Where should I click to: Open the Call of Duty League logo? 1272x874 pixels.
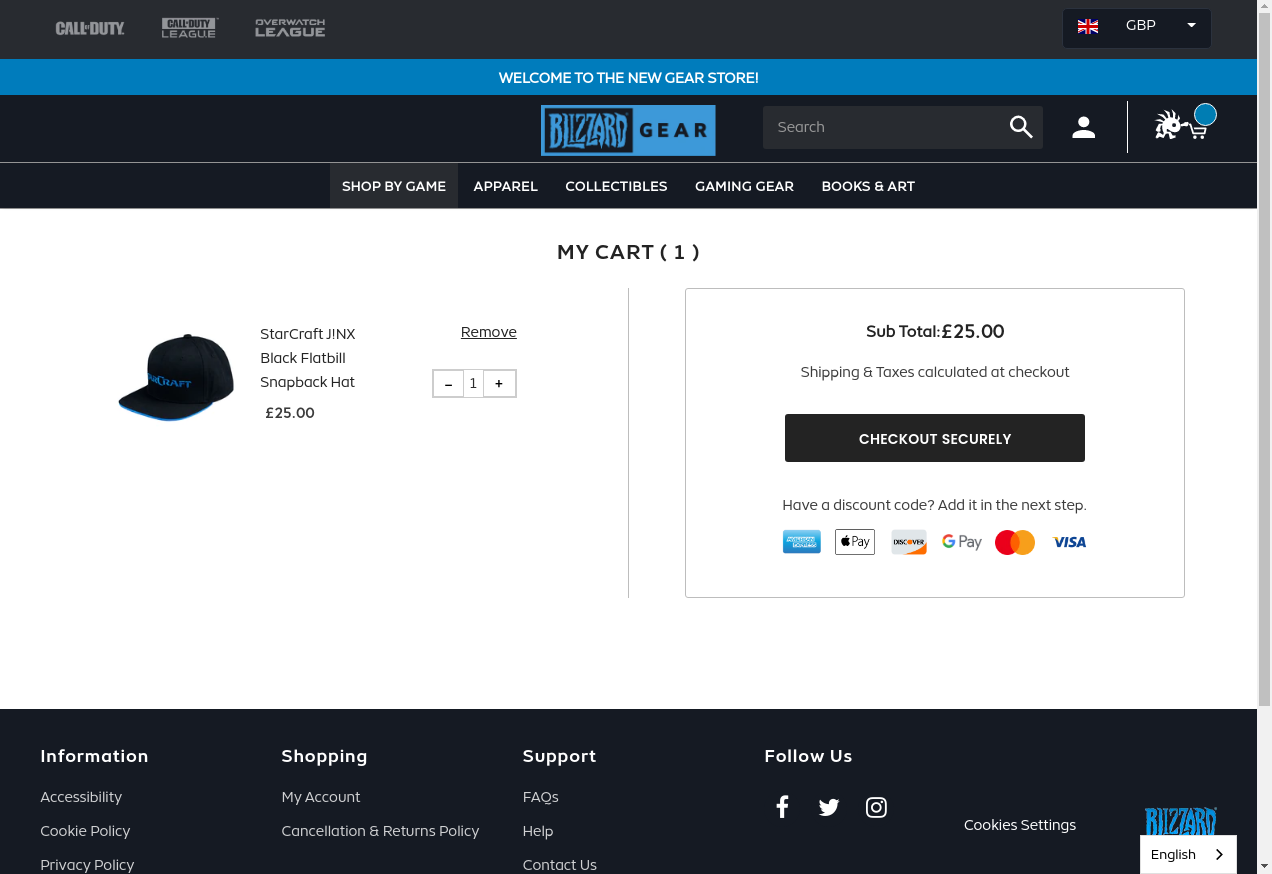click(190, 28)
